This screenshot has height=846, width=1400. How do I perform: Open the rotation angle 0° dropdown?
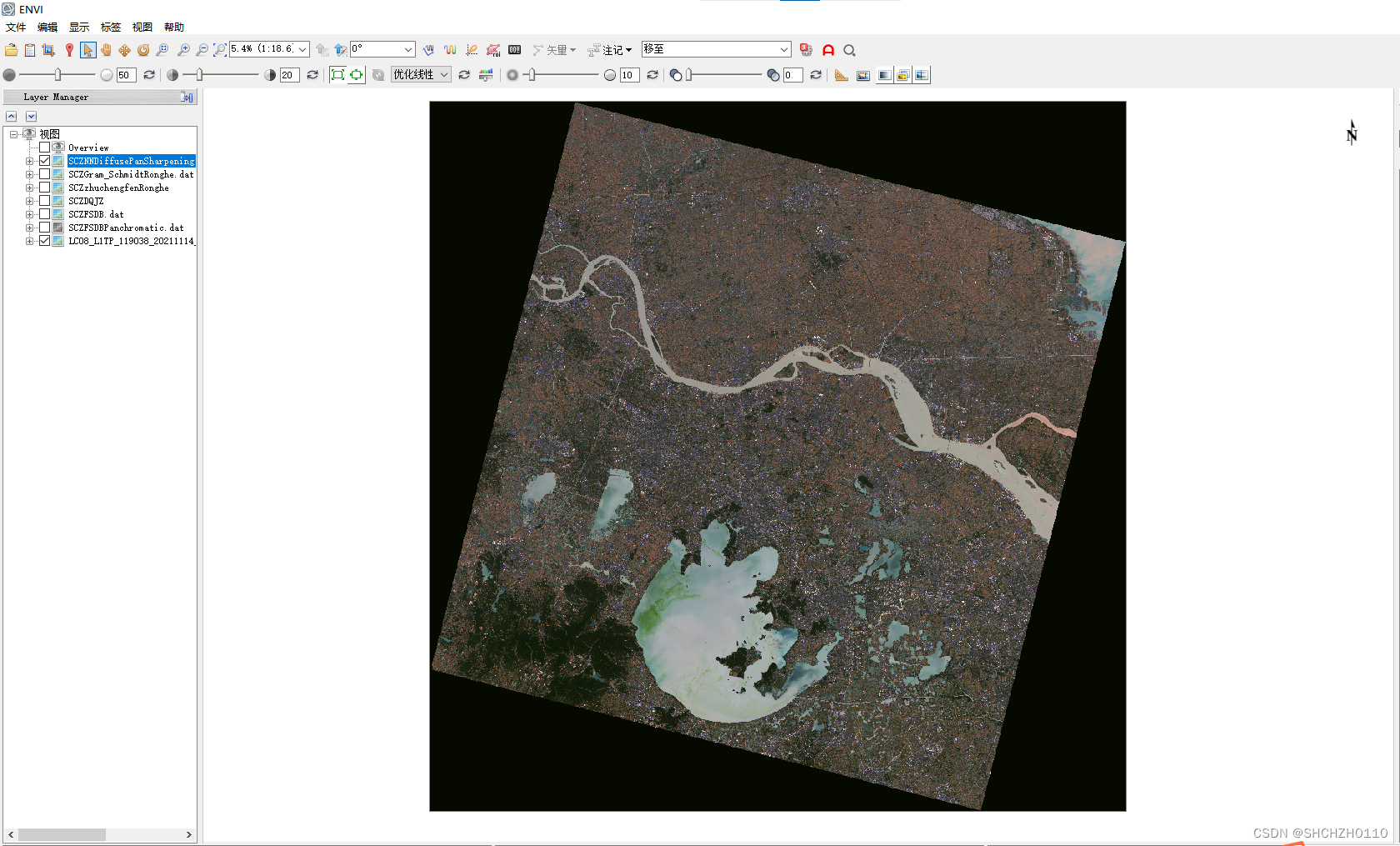tap(408, 50)
